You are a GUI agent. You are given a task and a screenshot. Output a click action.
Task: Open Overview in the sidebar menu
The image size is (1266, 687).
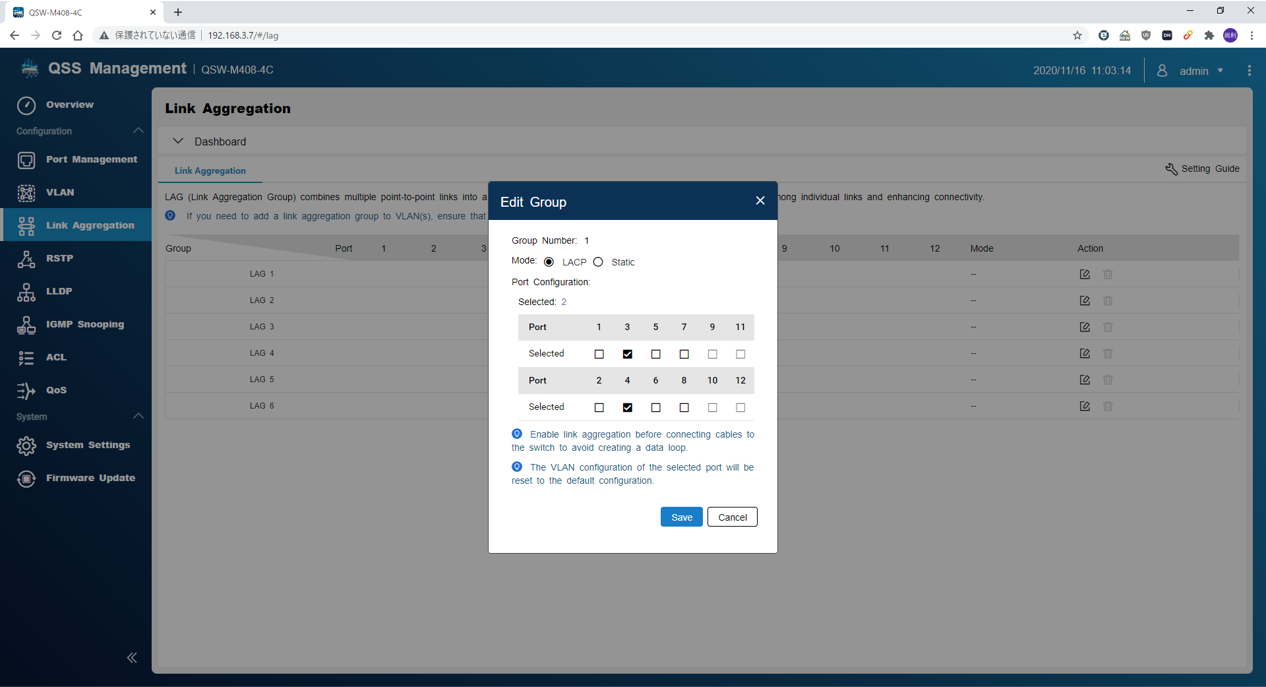(x=69, y=105)
